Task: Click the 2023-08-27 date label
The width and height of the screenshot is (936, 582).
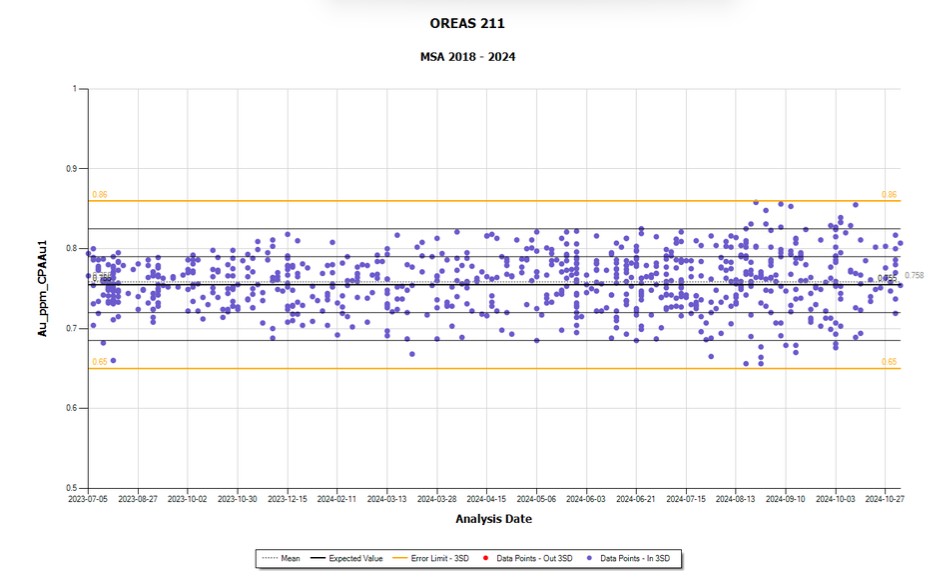Action: [138, 499]
